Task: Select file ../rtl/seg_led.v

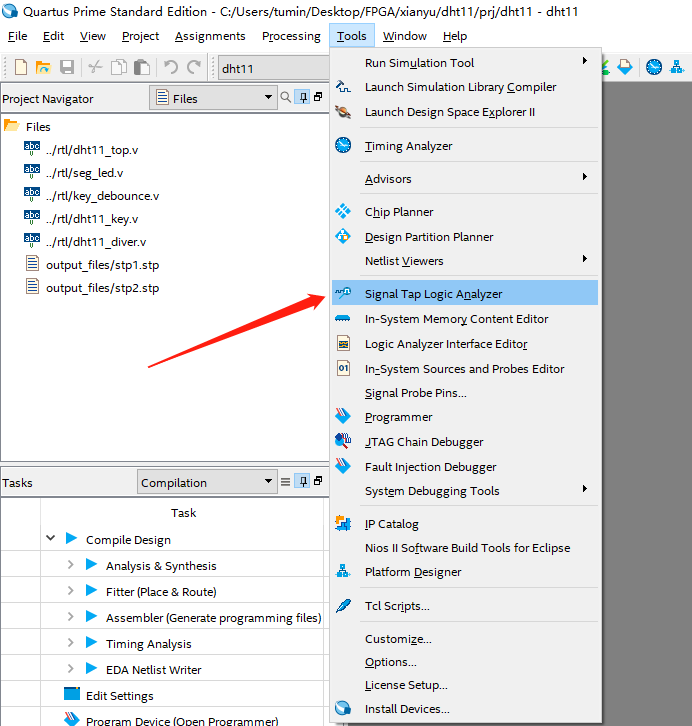Action: click(85, 173)
